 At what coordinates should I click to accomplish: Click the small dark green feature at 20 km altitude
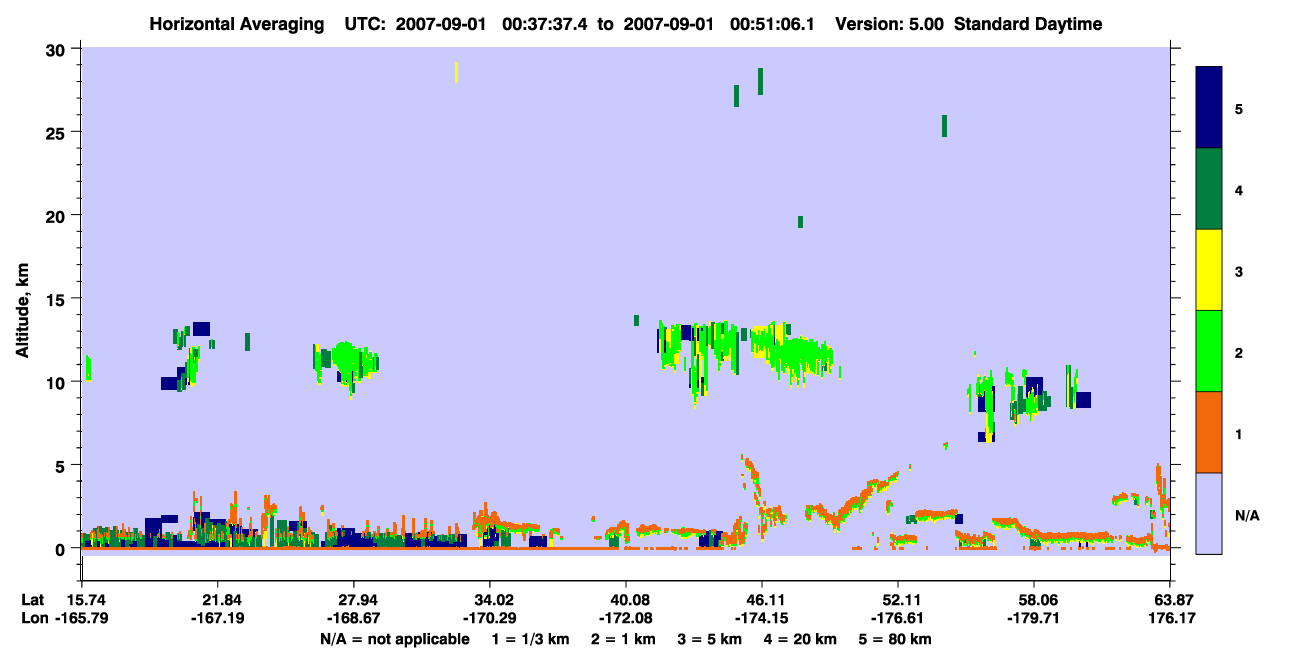(800, 222)
